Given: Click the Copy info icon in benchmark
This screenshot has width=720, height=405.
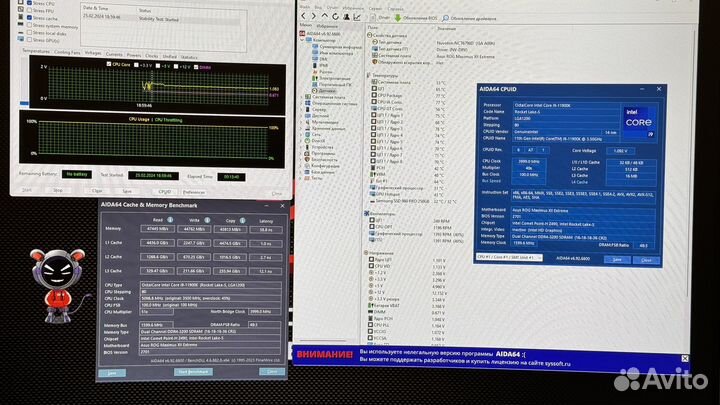Looking at the screenshot, I should (242, 221).
